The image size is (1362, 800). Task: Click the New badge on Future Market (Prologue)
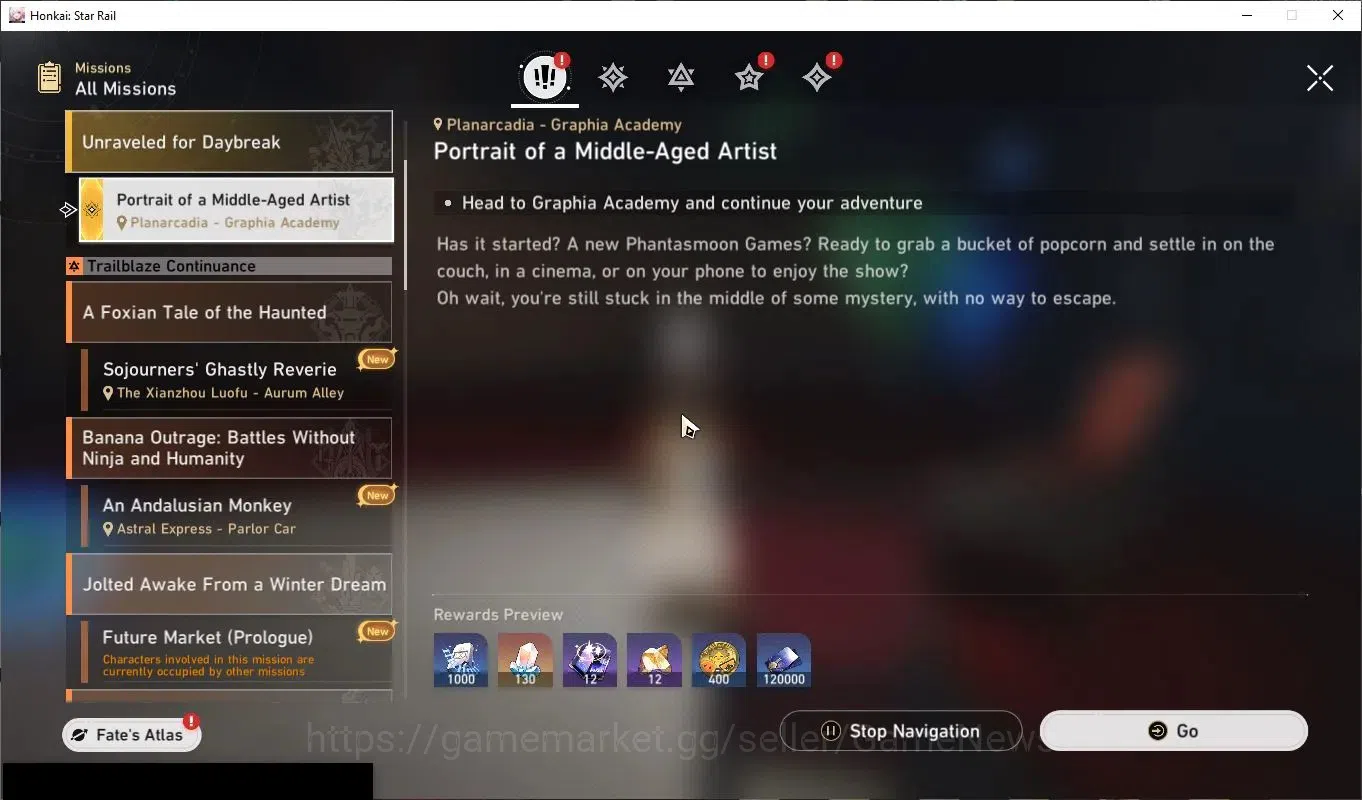coord(377,631)
